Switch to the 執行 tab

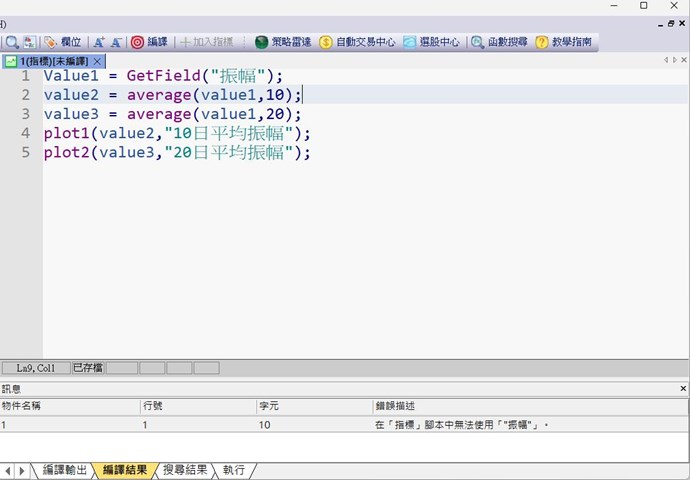click(x=234, y=470)
